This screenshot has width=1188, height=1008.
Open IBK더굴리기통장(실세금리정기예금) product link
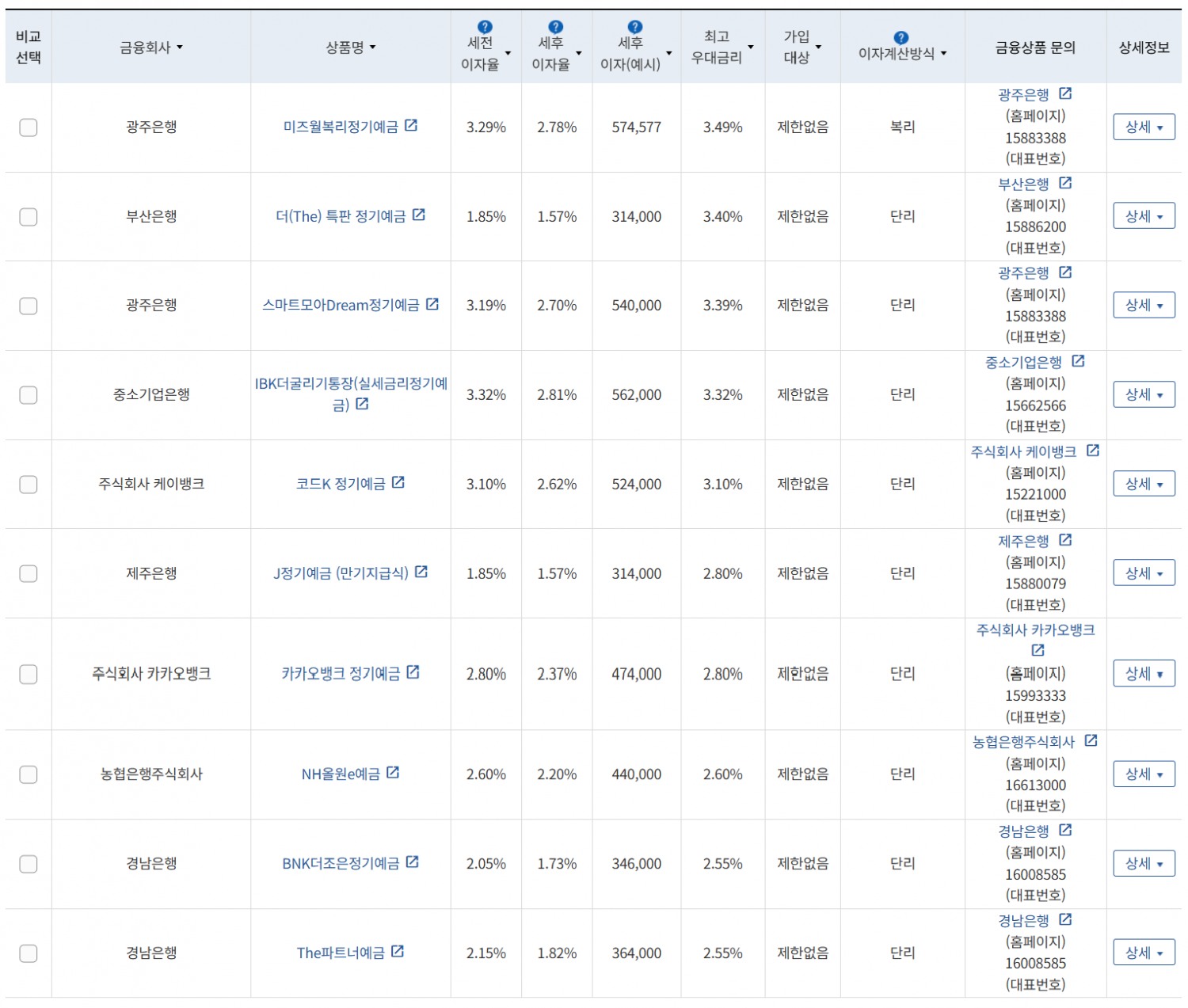(x=351, y=394)
